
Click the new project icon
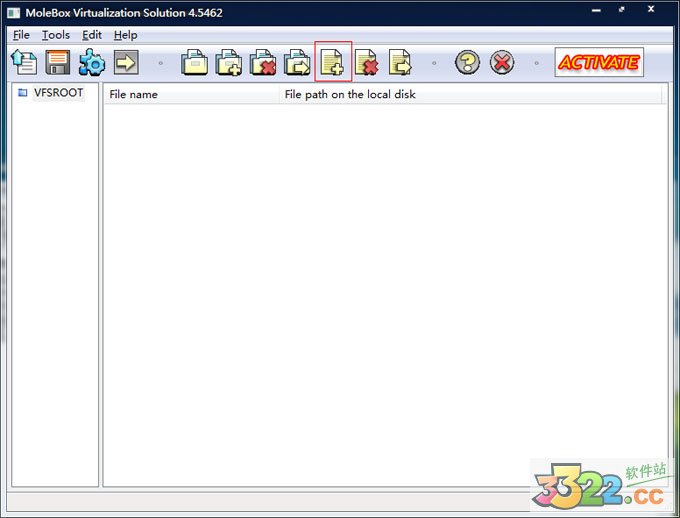tap(24, 62)
